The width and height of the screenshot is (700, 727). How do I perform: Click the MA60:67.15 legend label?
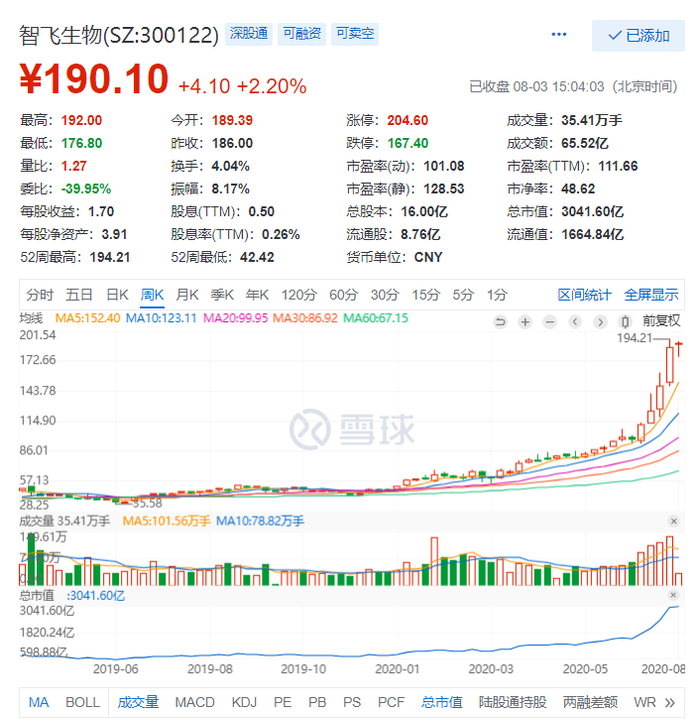tap(375, 318)
